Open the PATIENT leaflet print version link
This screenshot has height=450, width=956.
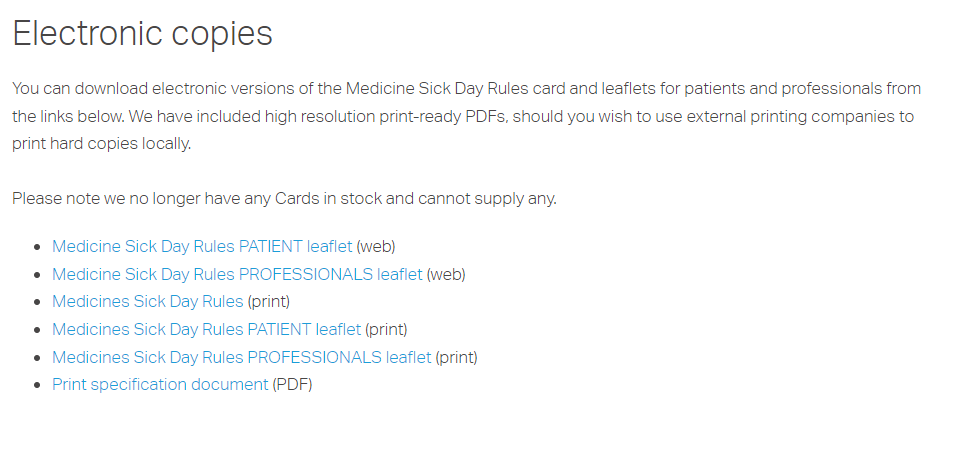(206, 329)
